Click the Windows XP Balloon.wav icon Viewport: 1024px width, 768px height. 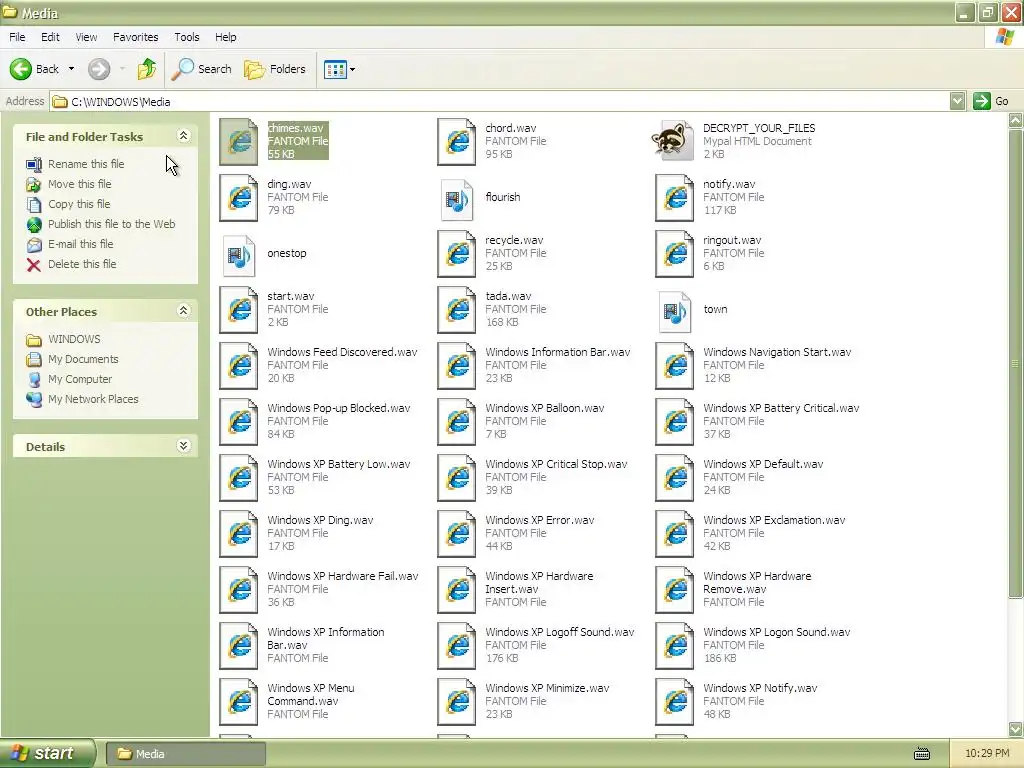(456, 422)
